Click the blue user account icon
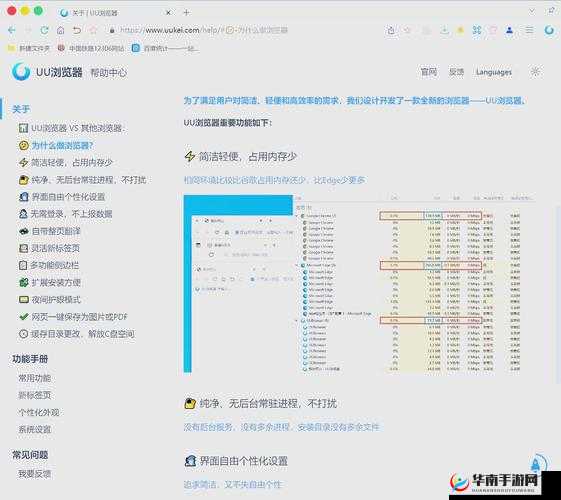Image resolution: width=561 pixels, height=500 pixels. [509, 31]
